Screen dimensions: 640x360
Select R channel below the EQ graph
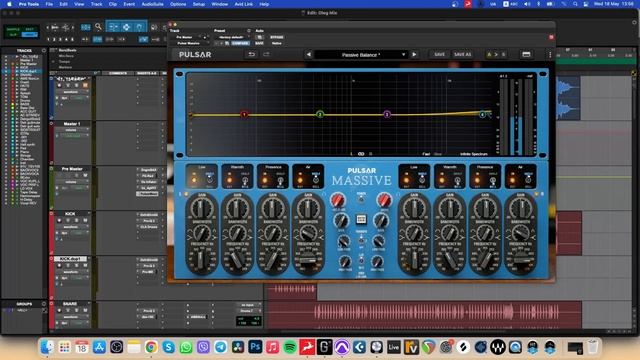371,154
